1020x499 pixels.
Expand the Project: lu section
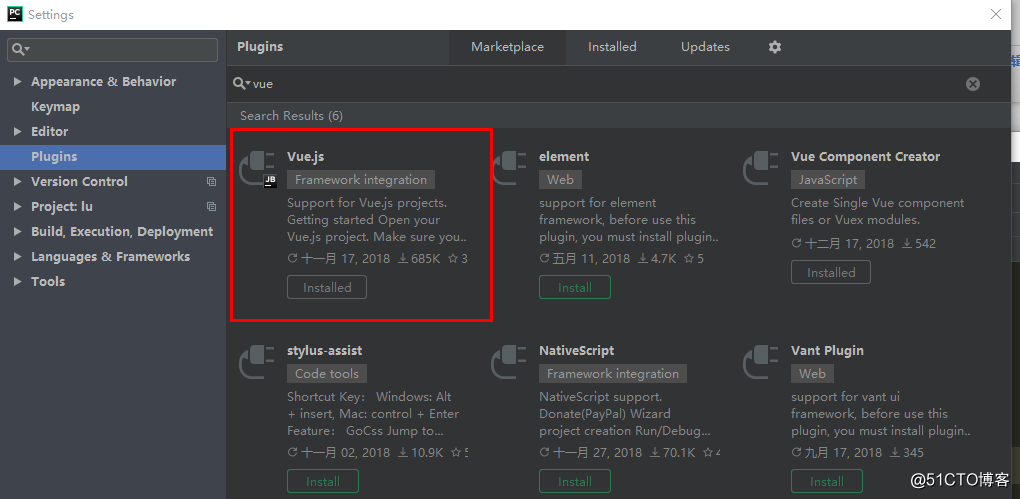point(18,206)
